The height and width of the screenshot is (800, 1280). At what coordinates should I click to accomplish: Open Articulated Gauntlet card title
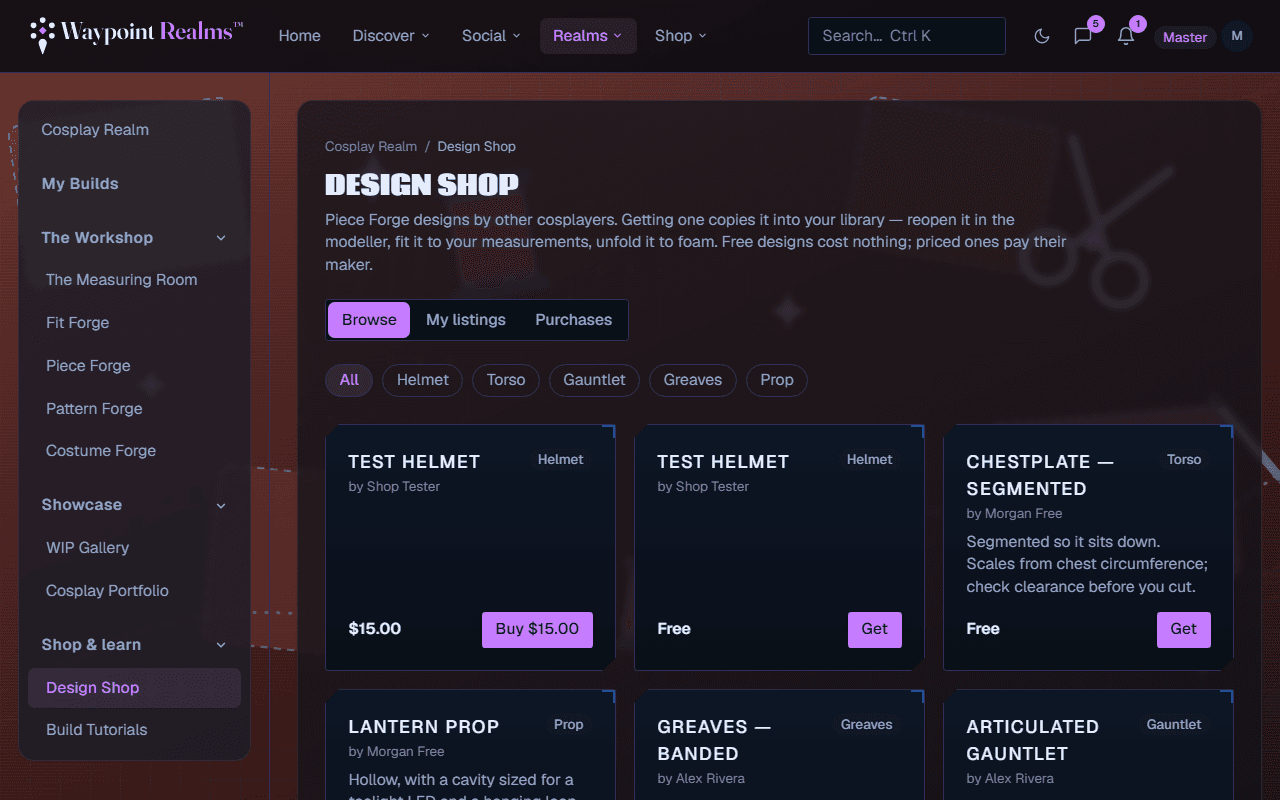pyautogui.click(x=1033, y=740)
